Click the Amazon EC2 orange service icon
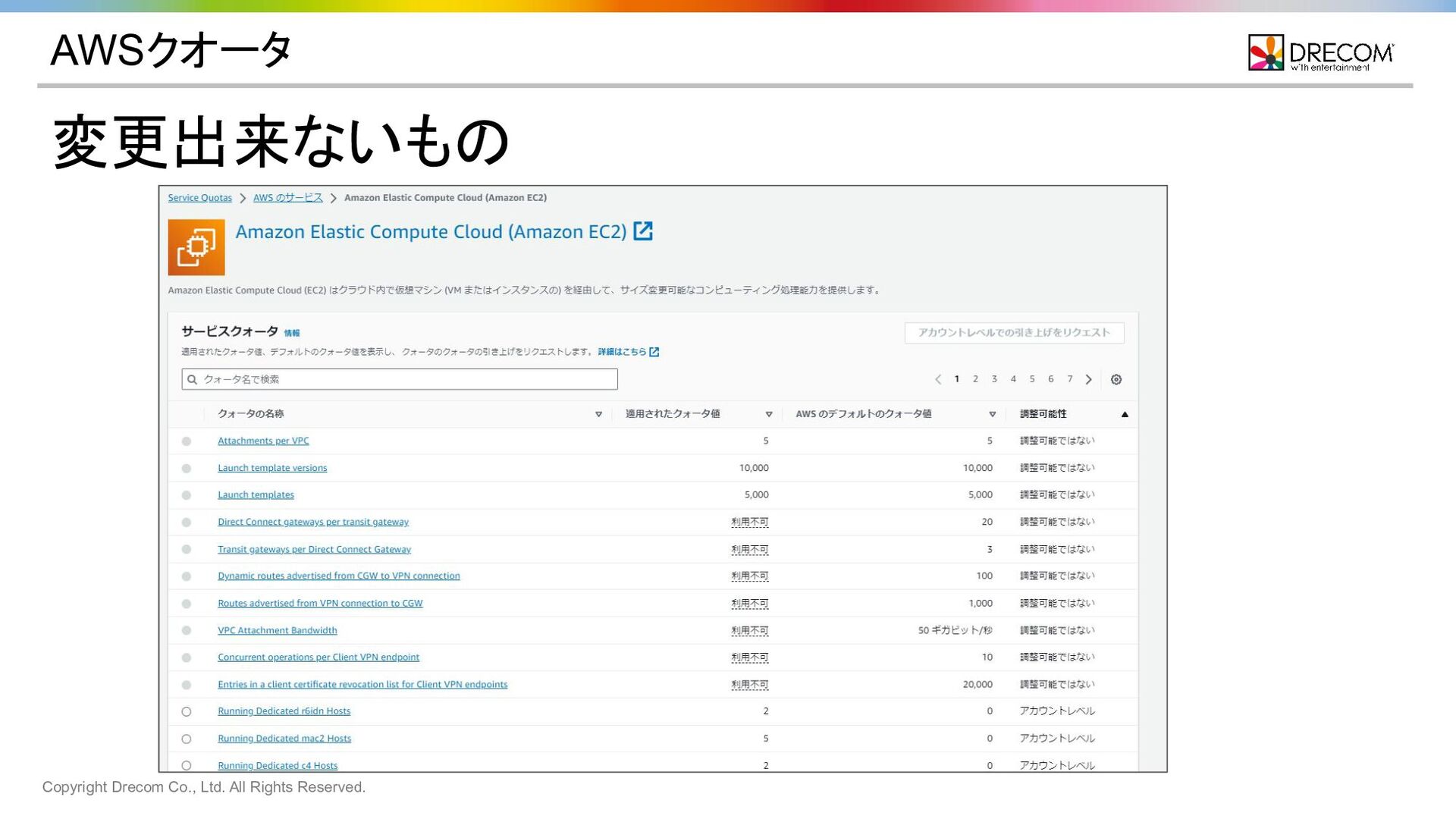Image resolution: width=1456 pixels, height=819 pixels. (x=196, y=247)
